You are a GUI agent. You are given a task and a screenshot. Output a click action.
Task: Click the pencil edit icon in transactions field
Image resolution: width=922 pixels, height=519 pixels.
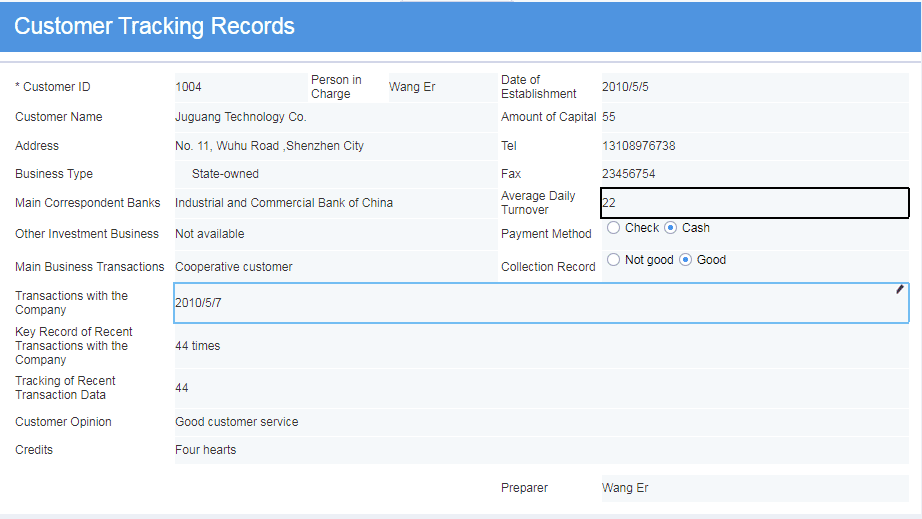tap(900, 289)
